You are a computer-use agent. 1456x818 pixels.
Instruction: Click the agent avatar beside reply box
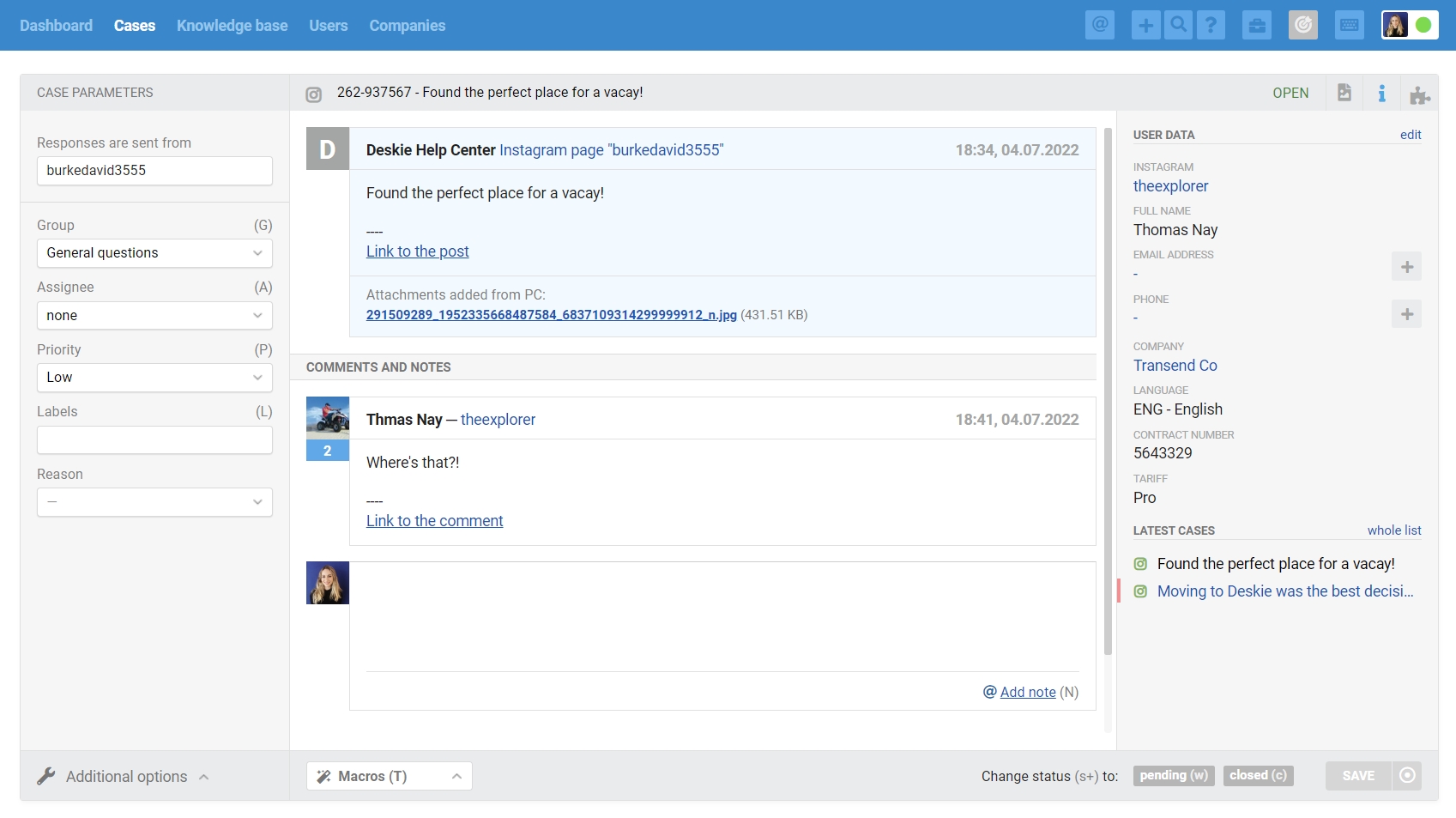(x=328, y=583)
